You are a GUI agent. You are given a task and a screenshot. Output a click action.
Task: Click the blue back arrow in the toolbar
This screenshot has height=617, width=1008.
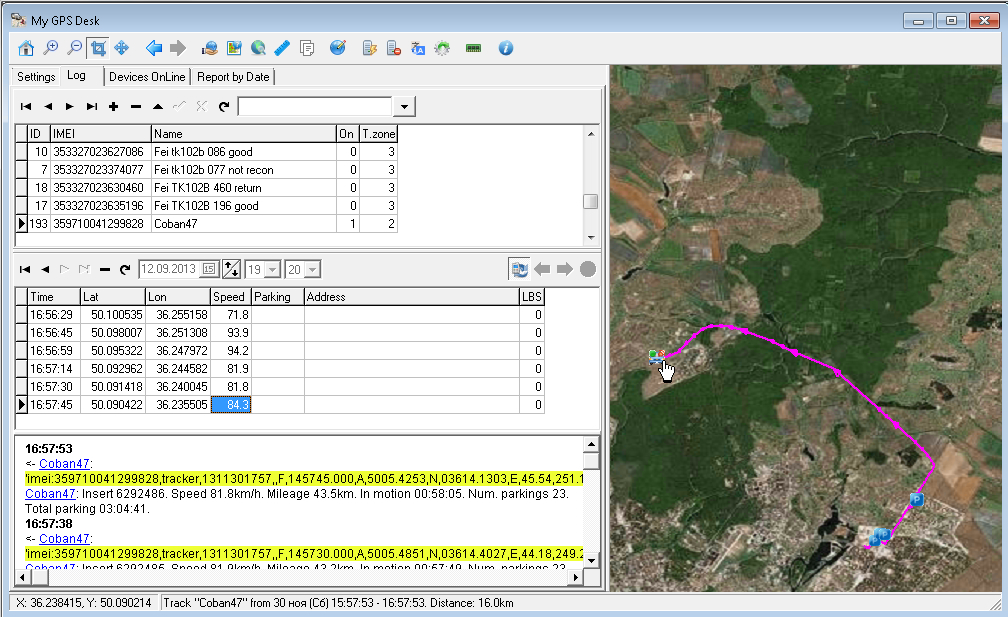[154, 48]
